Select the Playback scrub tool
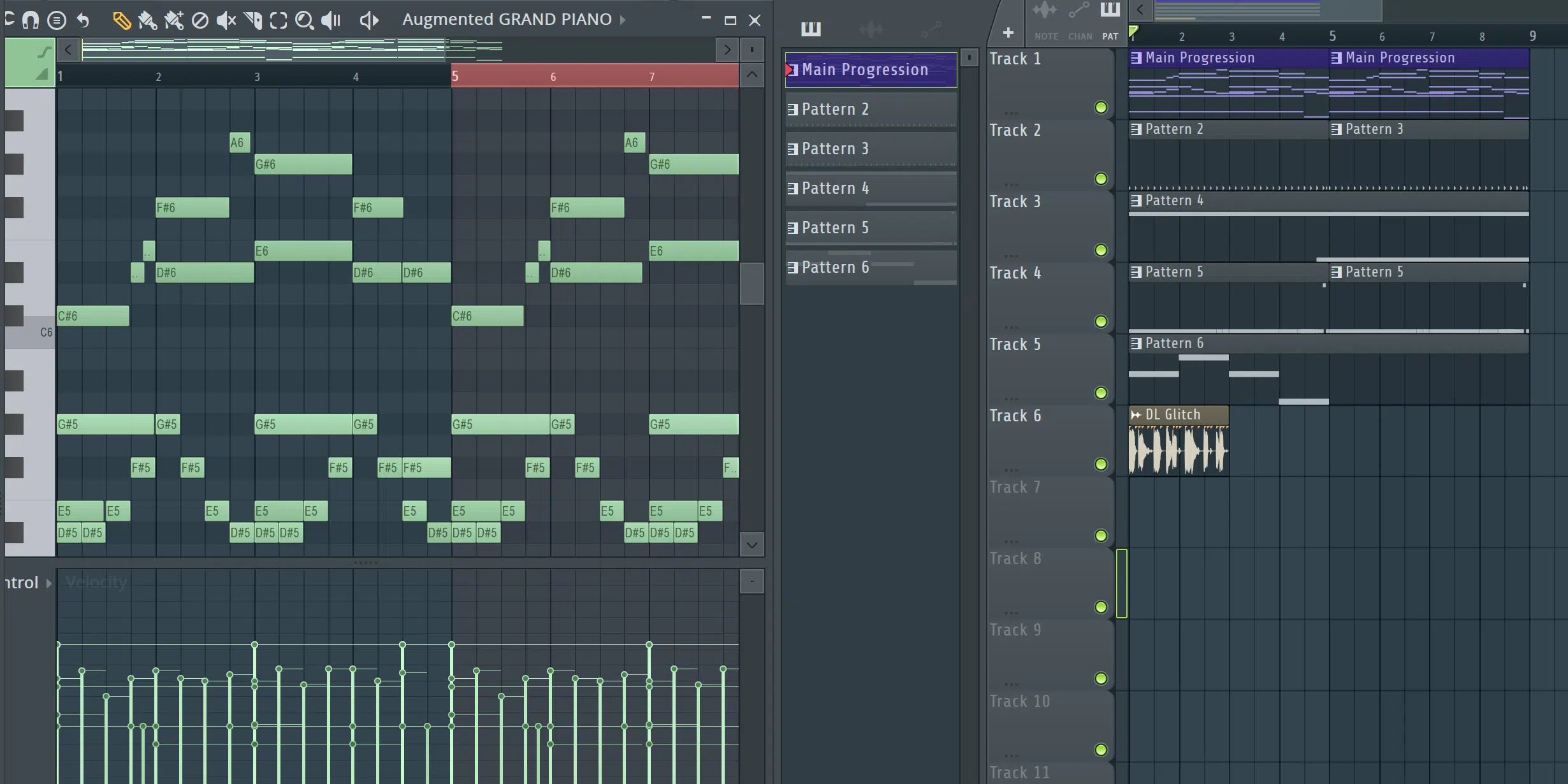This screenshot has width=1568, height=784. 331,20
